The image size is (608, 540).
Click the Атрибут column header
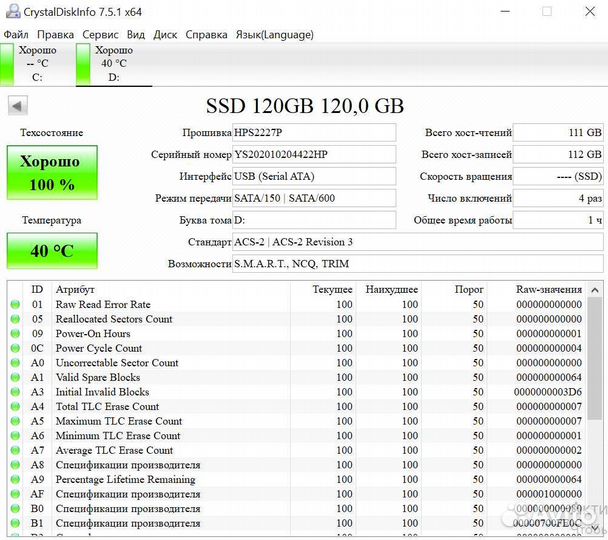(171, 290)
